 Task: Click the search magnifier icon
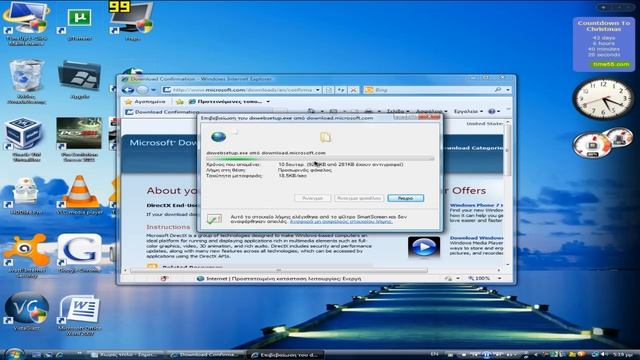(x=498, y=90)
